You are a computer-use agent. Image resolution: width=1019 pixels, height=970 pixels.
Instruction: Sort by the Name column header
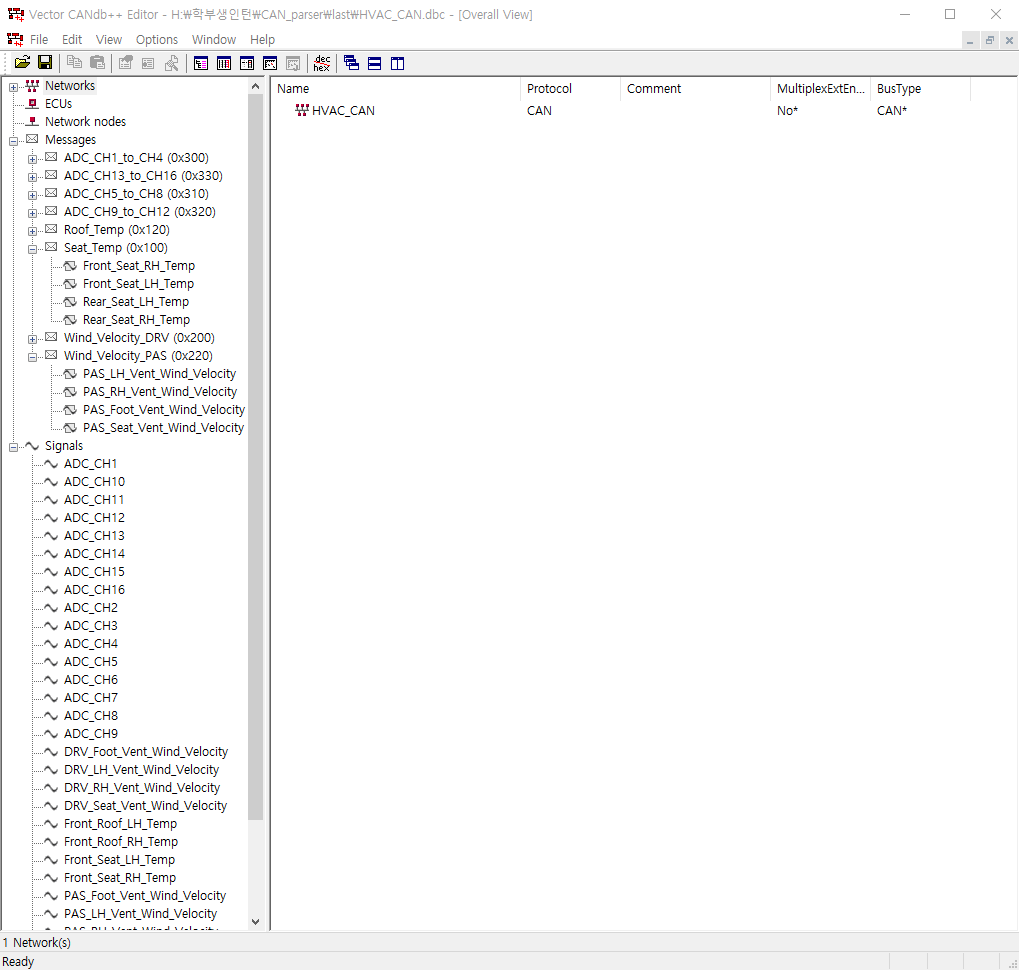[x=396, y=89]
